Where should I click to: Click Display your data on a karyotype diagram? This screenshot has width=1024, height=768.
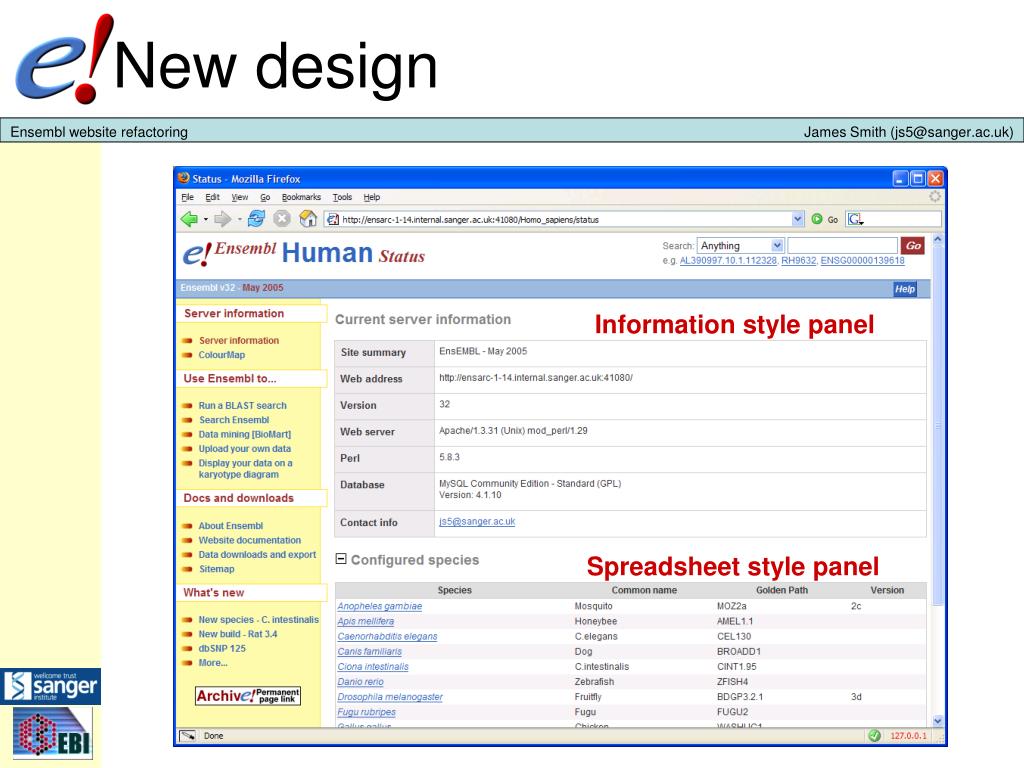tap(246, 469)
